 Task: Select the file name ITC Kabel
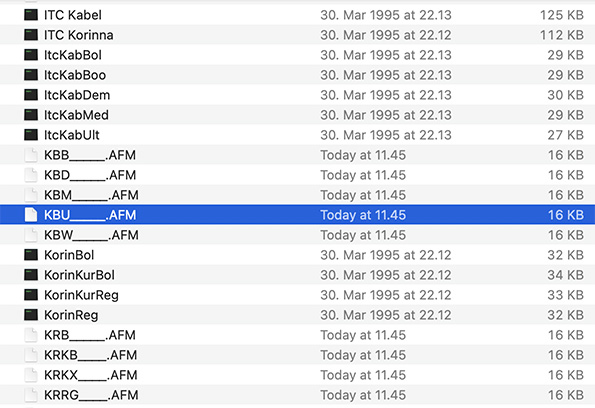[73, 15]
